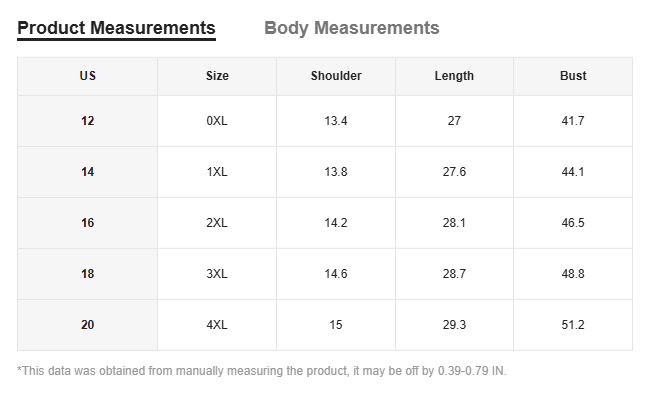Select the US size 18 row label

(x=87, y=274)
